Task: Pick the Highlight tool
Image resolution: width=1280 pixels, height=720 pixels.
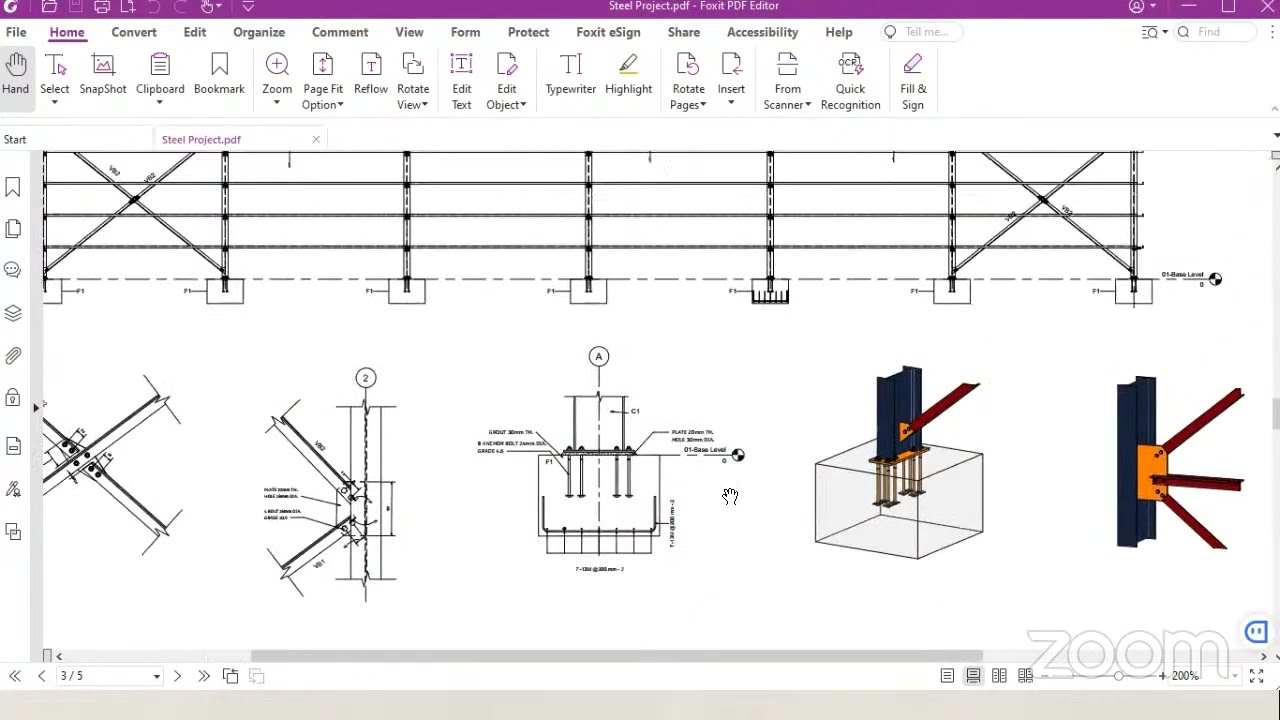Action: point(628,76)
